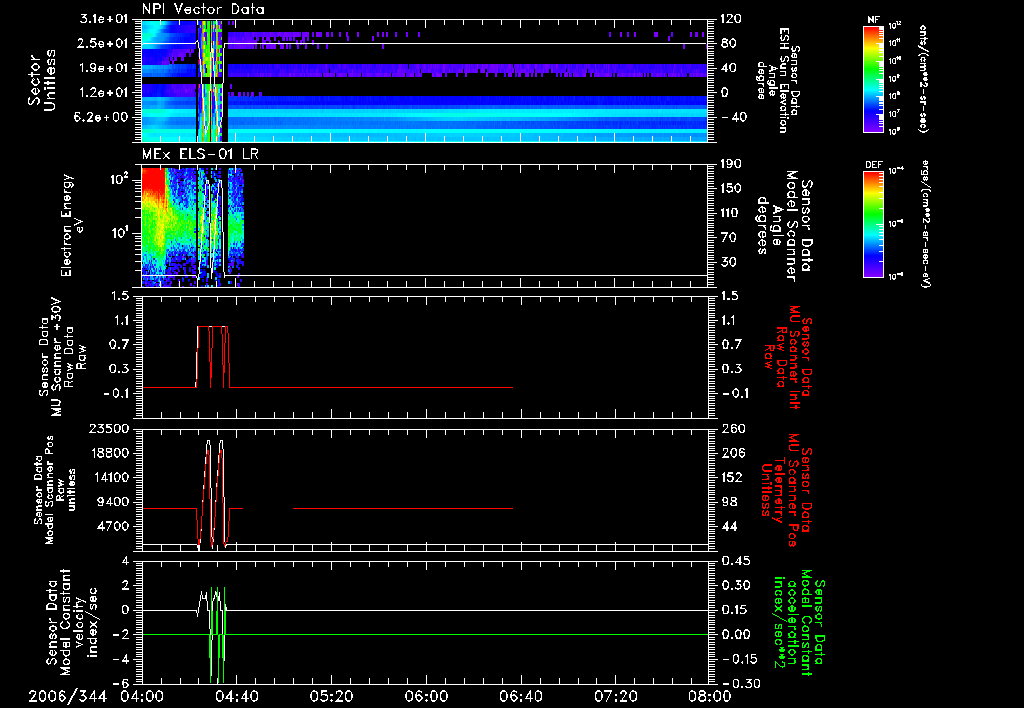Click red 'MU Scanner Pos Telemetry' label
1024x708 pixels.
[786, 490]
